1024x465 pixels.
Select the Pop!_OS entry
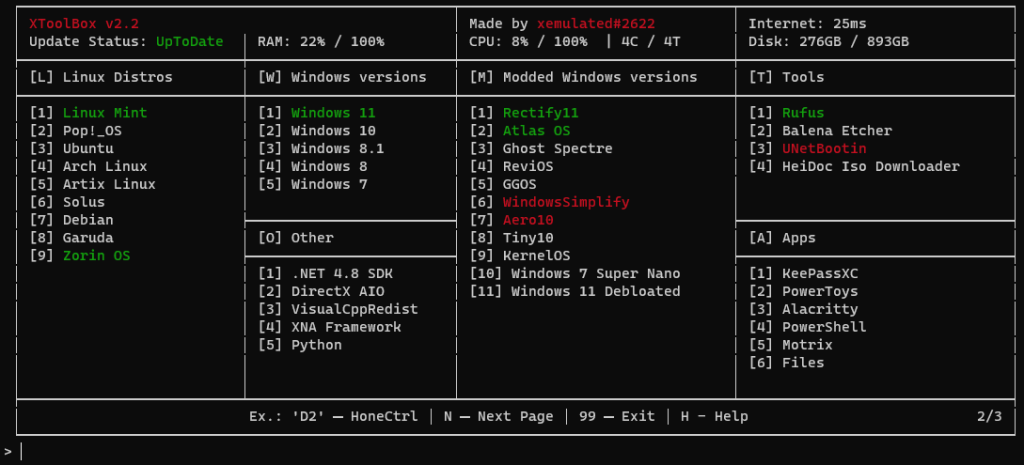[75, 131]
